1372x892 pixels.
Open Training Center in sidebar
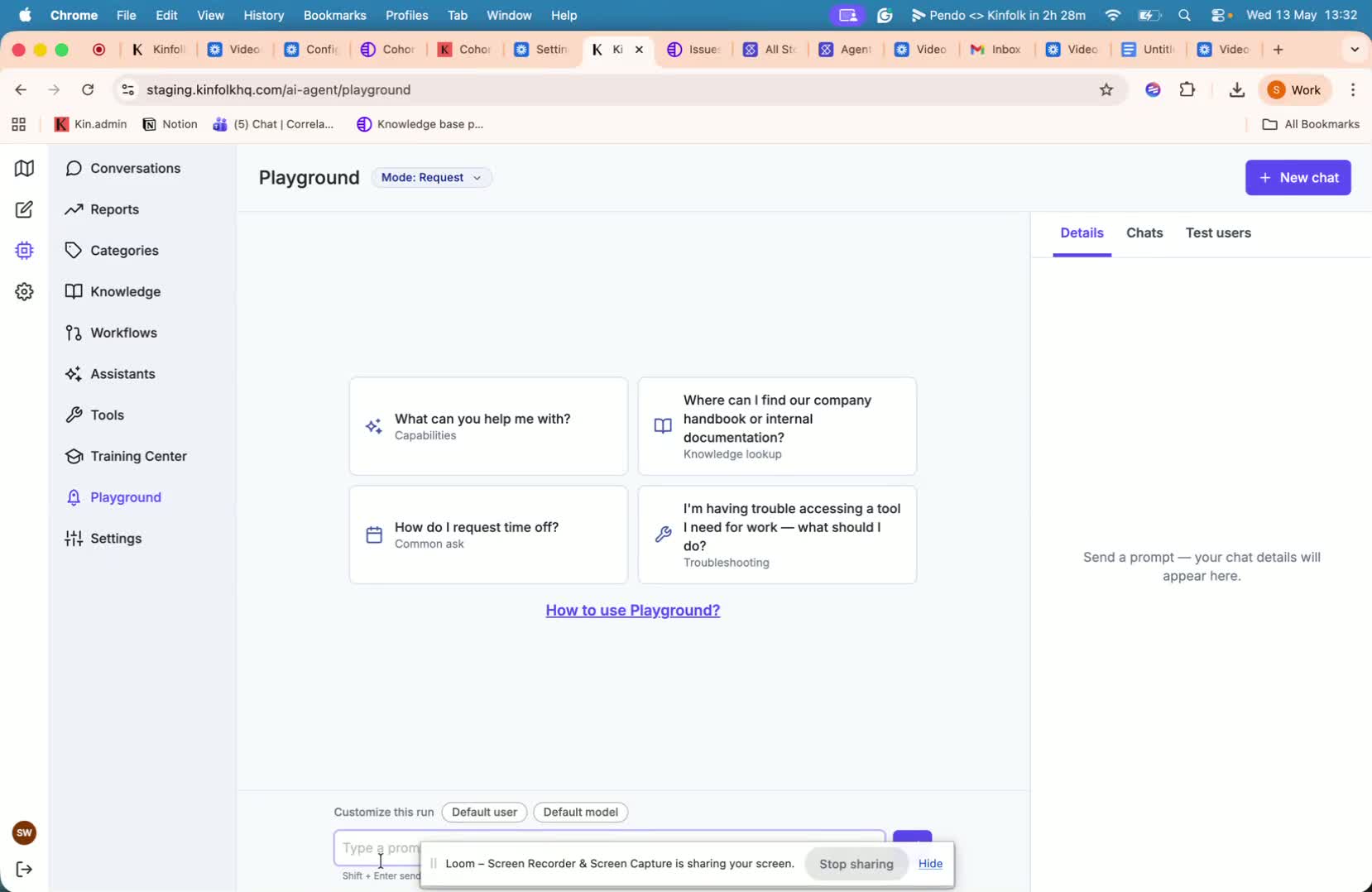click(127, 456)
